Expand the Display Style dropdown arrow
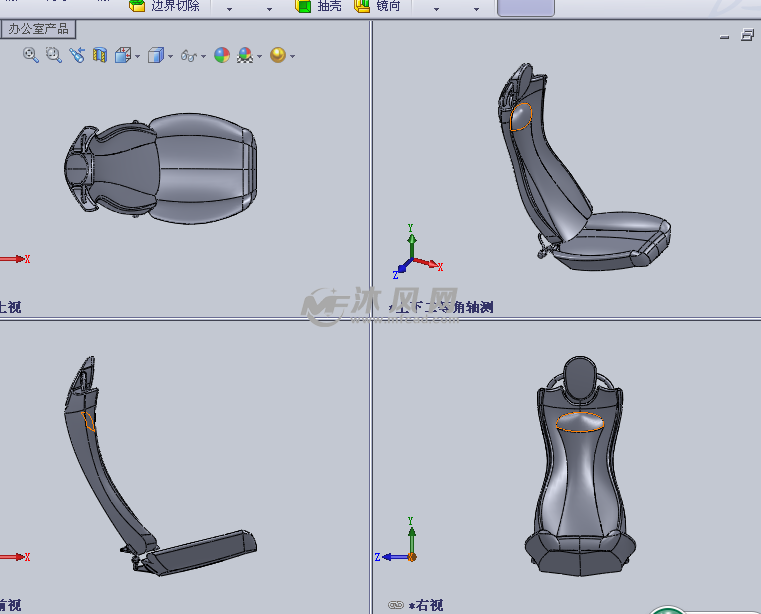The height and width of the screenshot is (614, 761). (170, 56)
